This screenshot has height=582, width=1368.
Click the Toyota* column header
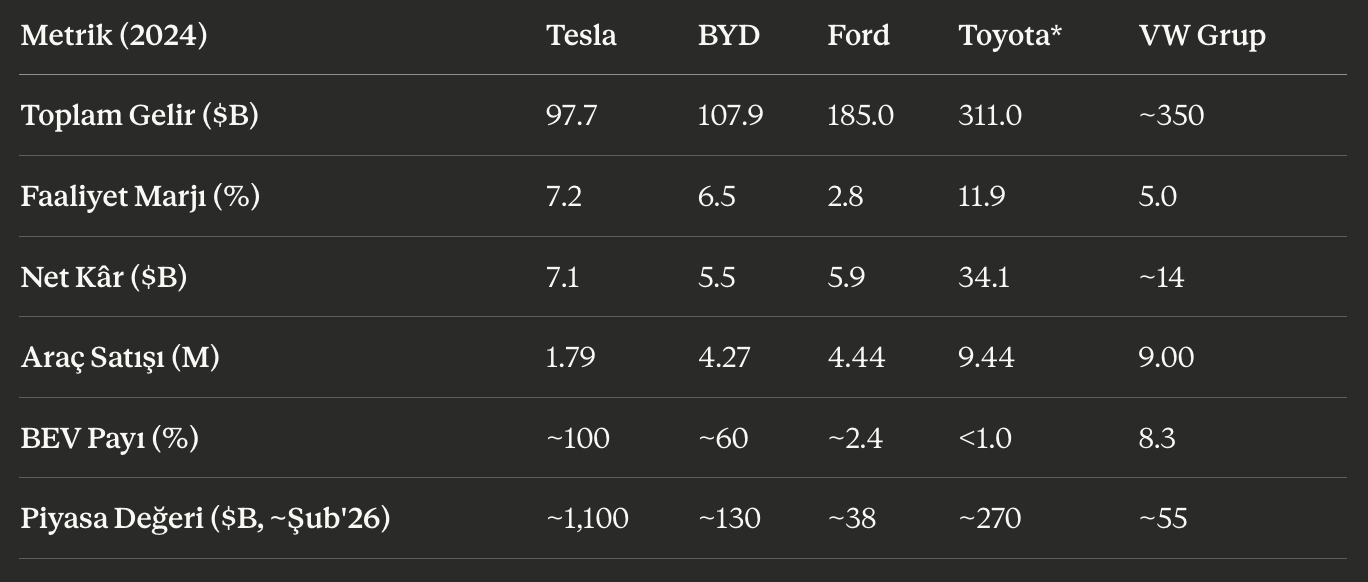[1010, 36]
